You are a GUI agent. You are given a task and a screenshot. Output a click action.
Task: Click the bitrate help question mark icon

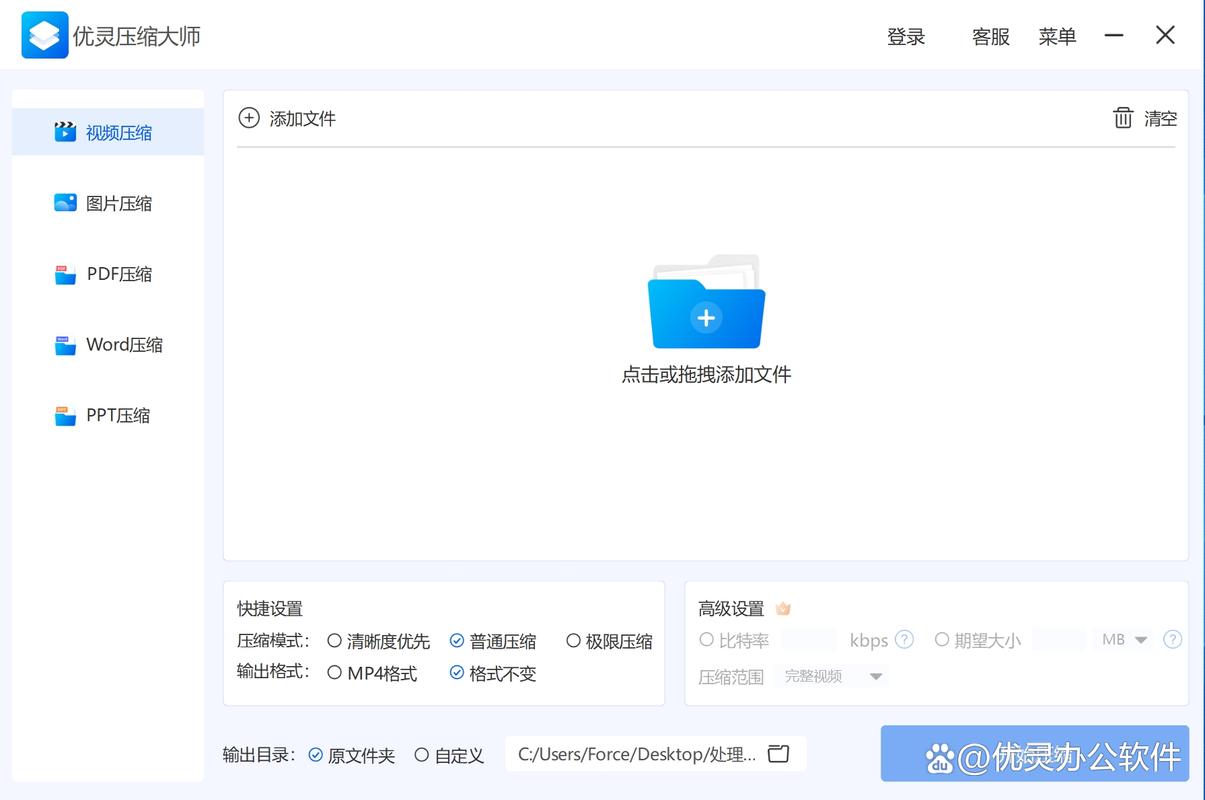(904, 640)
